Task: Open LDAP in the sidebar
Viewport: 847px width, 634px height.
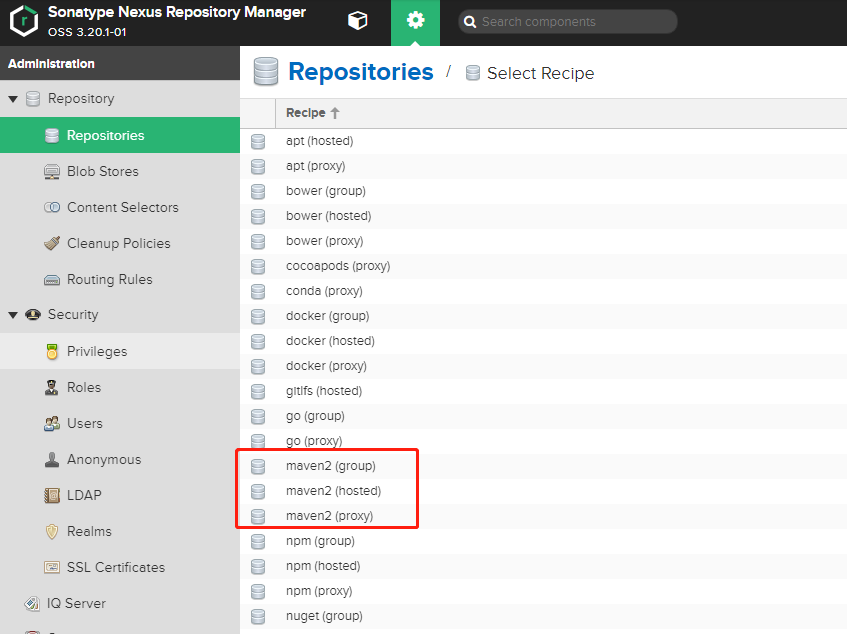Action: click(120, 495)
